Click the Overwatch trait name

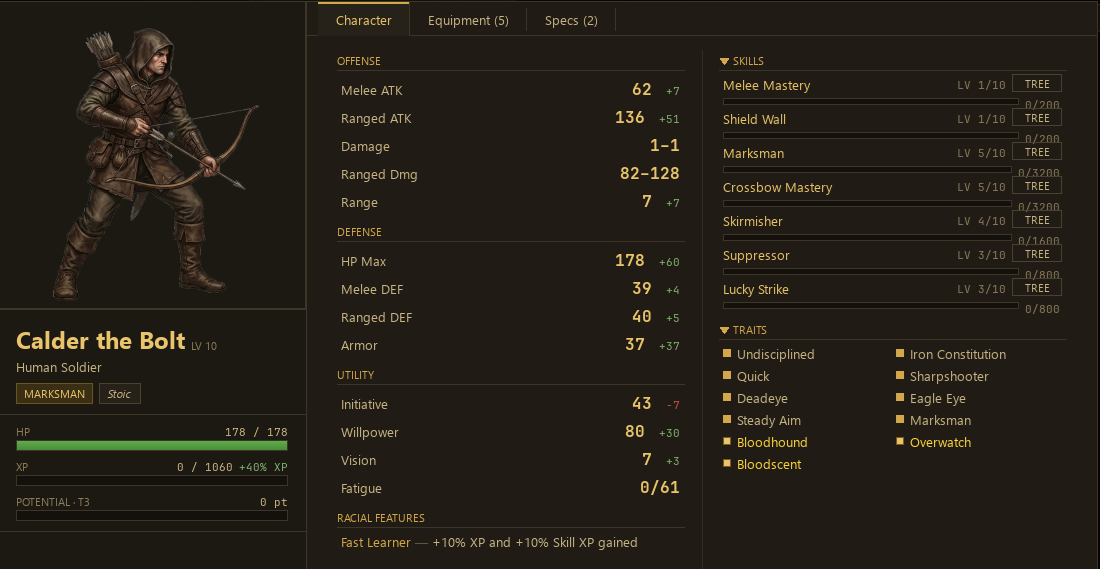coord(940,442)
